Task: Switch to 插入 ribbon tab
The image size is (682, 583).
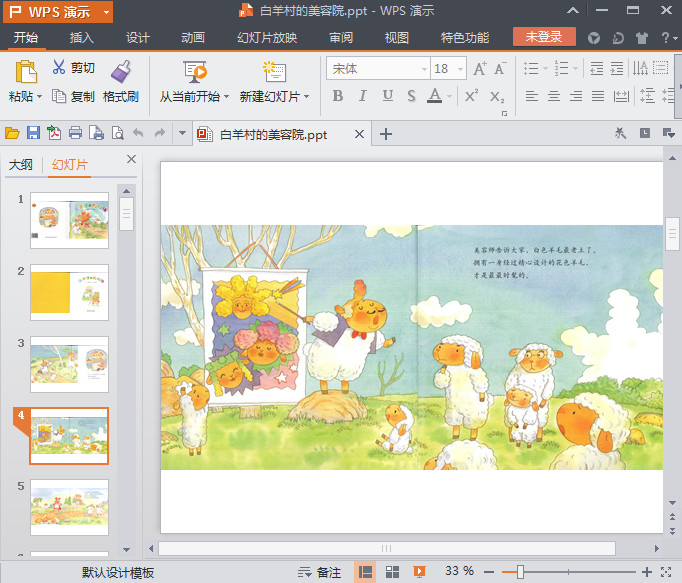Action: click(81, 38)
